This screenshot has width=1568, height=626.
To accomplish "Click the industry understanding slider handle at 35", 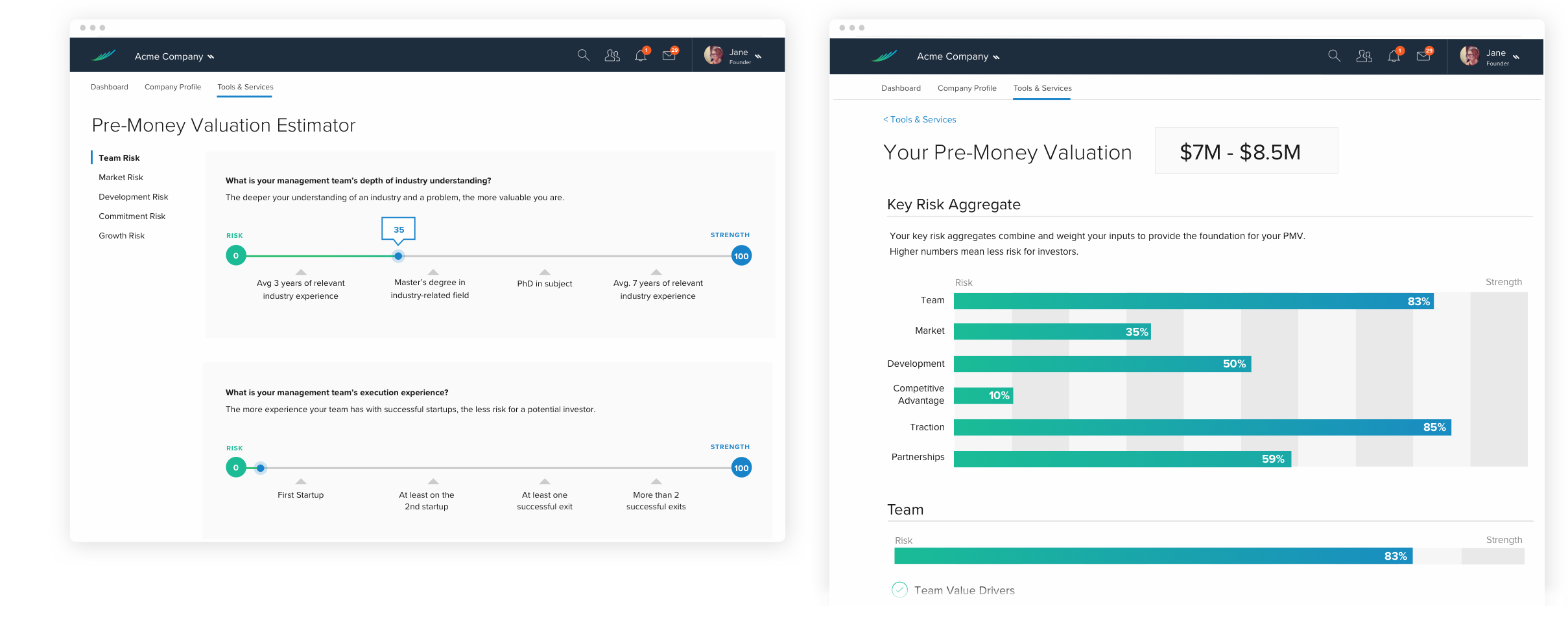I will 398,256.
